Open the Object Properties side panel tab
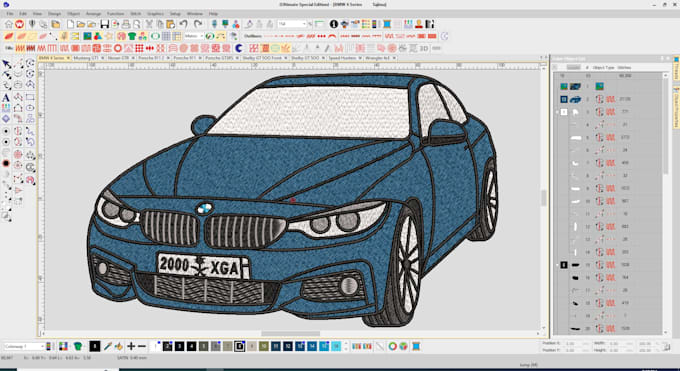 (676, 107)
